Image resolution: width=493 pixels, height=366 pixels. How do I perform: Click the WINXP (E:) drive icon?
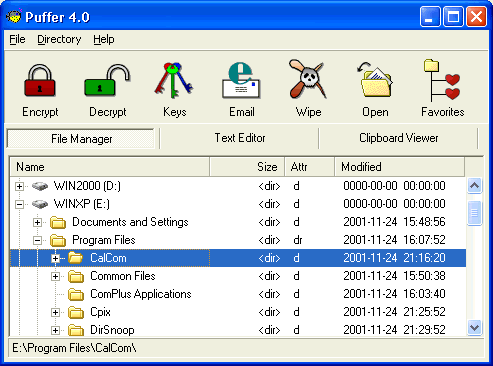(40, 204)
